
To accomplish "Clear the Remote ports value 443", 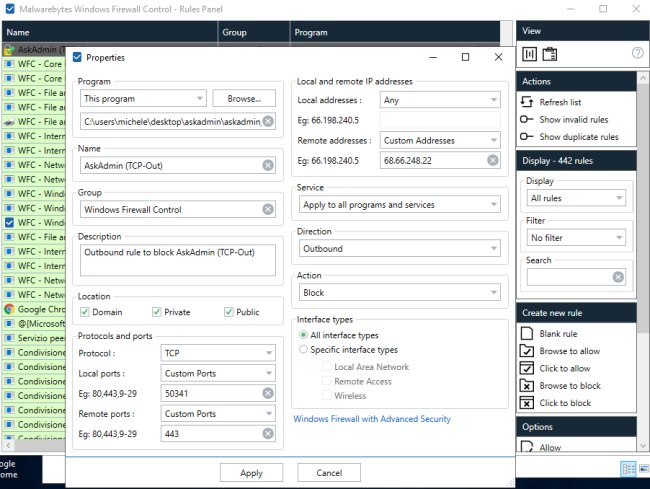I will [x=268, y=433].
